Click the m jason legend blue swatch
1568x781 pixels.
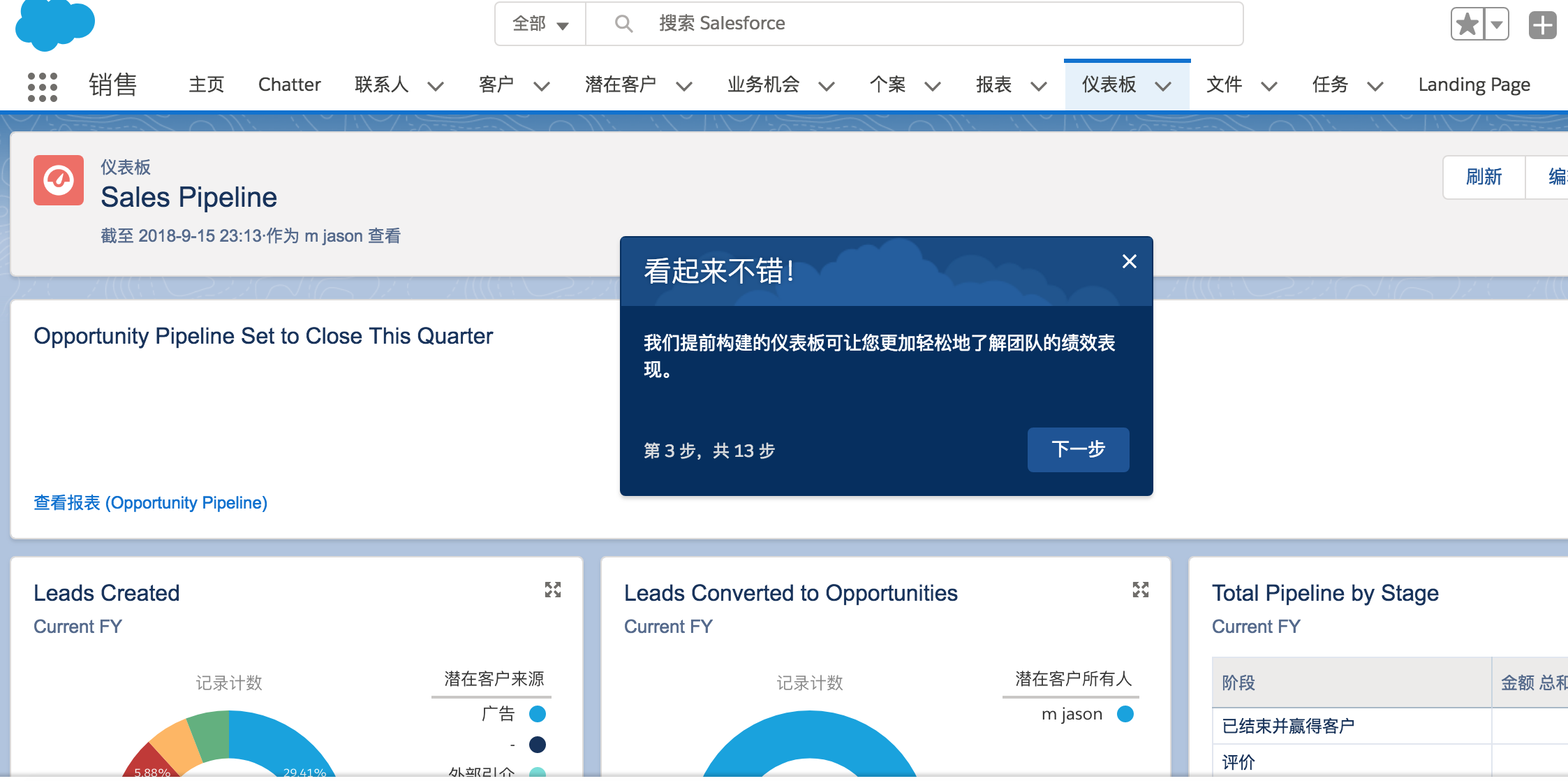(x=1125, y=714)
